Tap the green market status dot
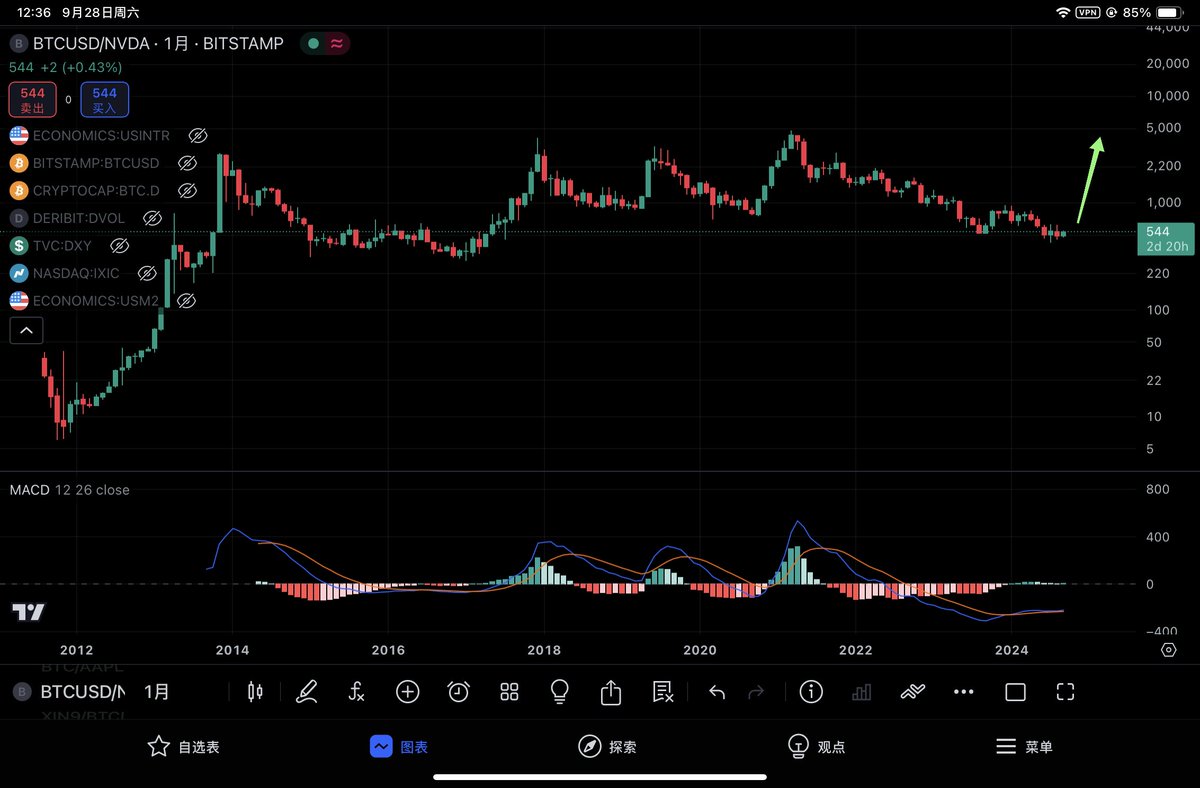This screenshot has width=1200, height=788. [314, 44]
